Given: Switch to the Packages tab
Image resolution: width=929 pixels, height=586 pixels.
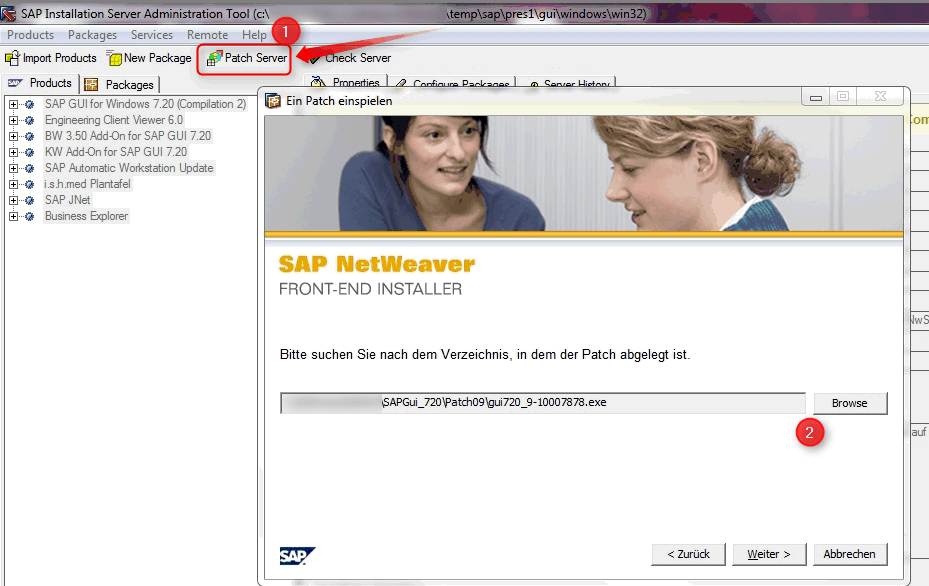Looking at the screenshot, I should [120, 85].
